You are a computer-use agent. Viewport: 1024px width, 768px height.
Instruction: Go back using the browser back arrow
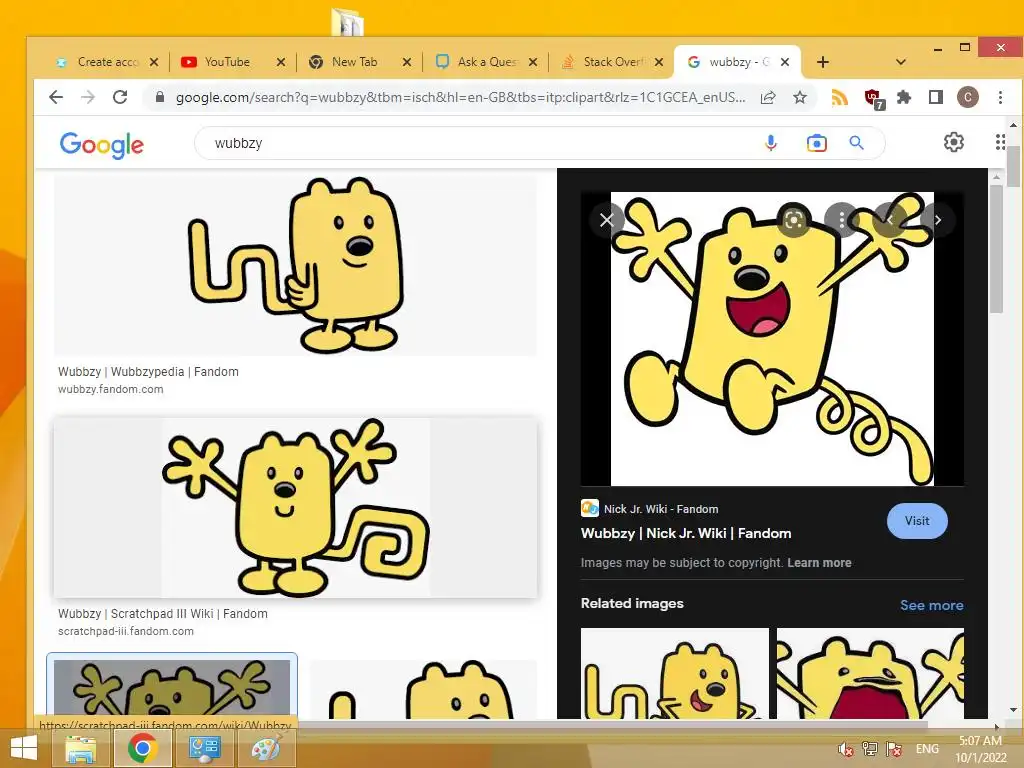[x=56, y=97]
